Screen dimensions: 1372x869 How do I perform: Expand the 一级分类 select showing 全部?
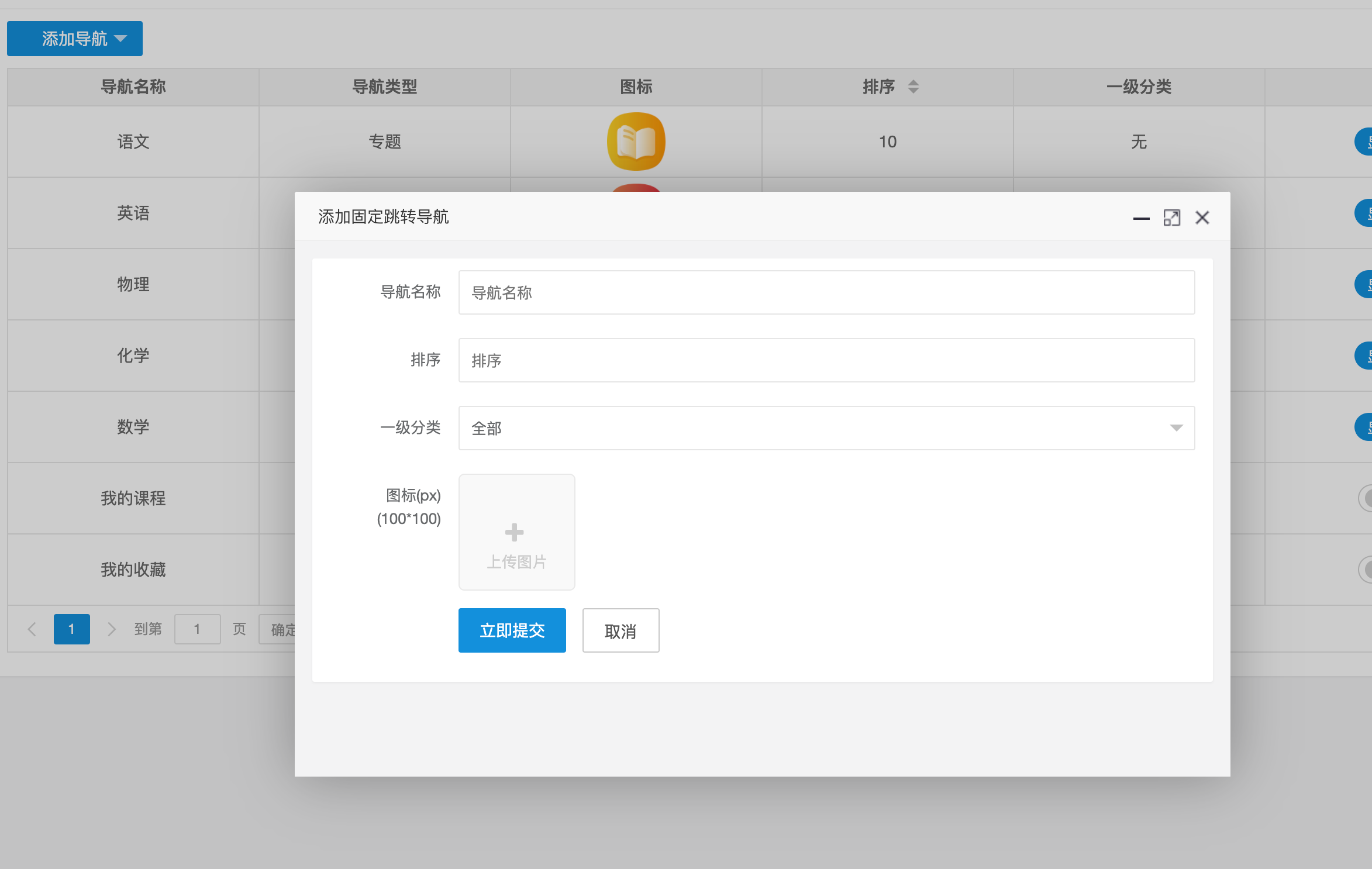(826, 428)
